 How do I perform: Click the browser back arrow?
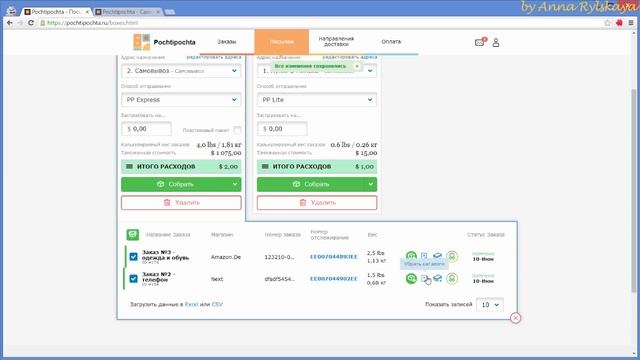10,23
